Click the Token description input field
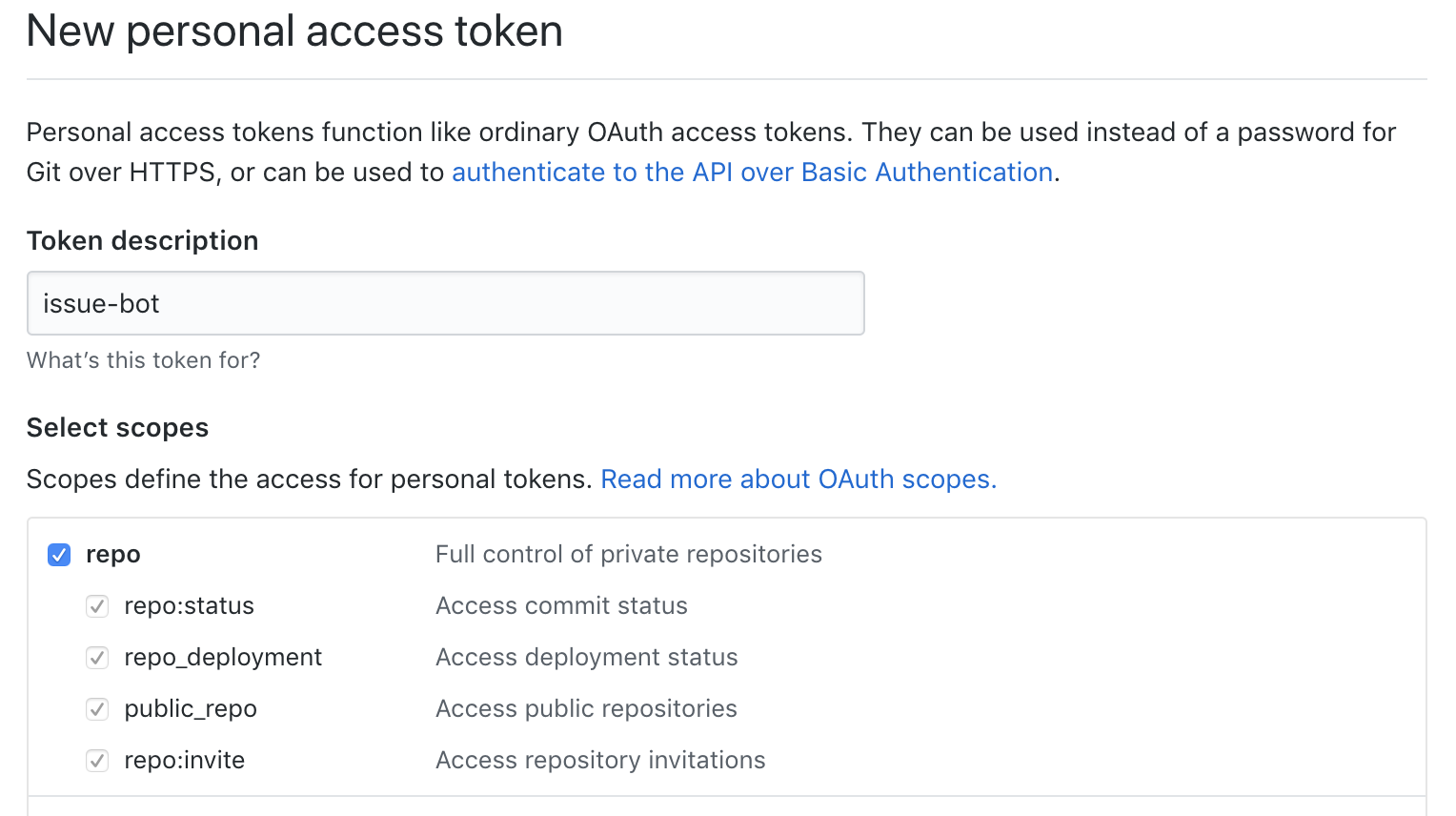1456x816 pixels. click(x=445, y=303)
